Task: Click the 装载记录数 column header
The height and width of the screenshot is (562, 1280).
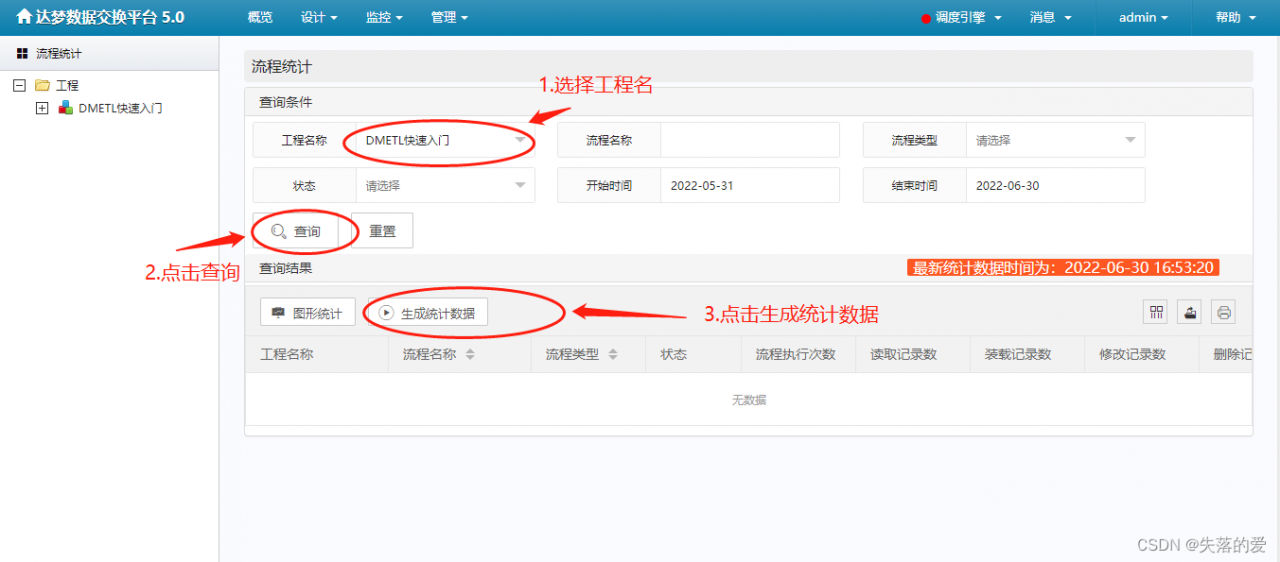Action: point(1018,354)
